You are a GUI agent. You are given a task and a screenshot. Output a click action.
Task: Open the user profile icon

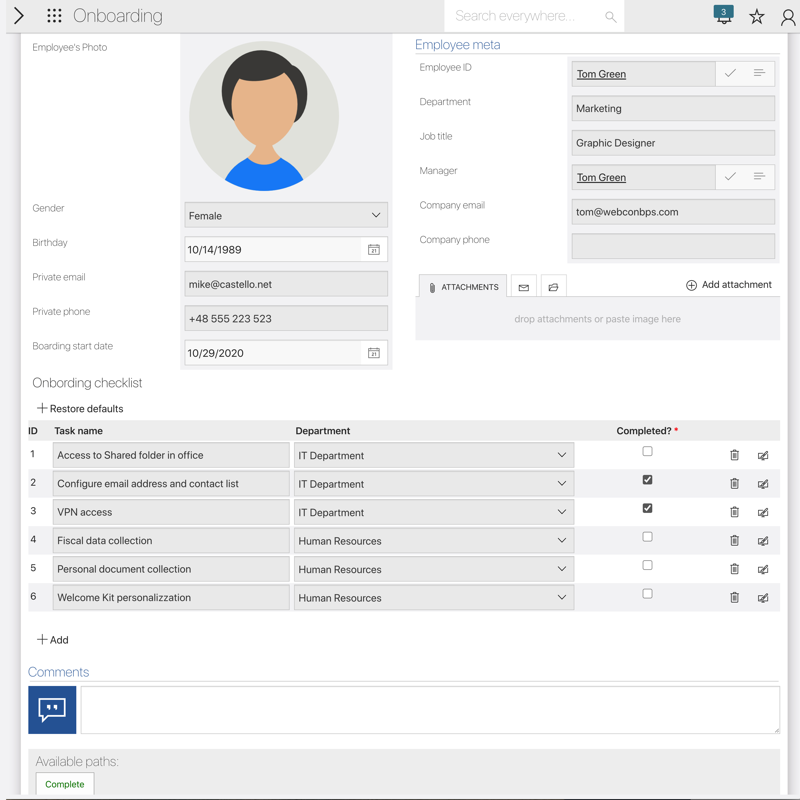787,16
